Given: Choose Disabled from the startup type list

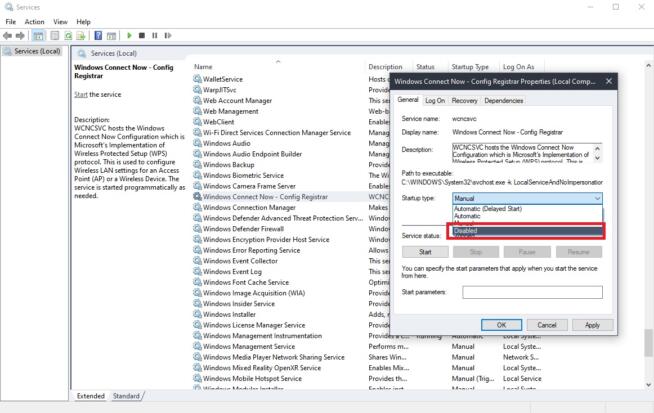Looking at the screenshot, I should click(527, 231).
